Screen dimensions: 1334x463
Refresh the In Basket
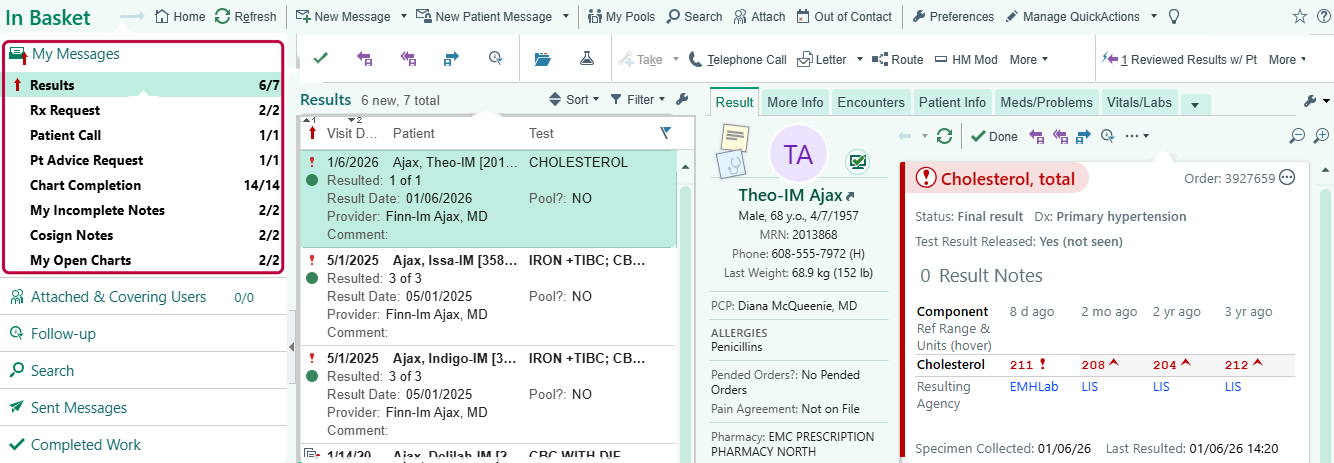coord(245,17)
